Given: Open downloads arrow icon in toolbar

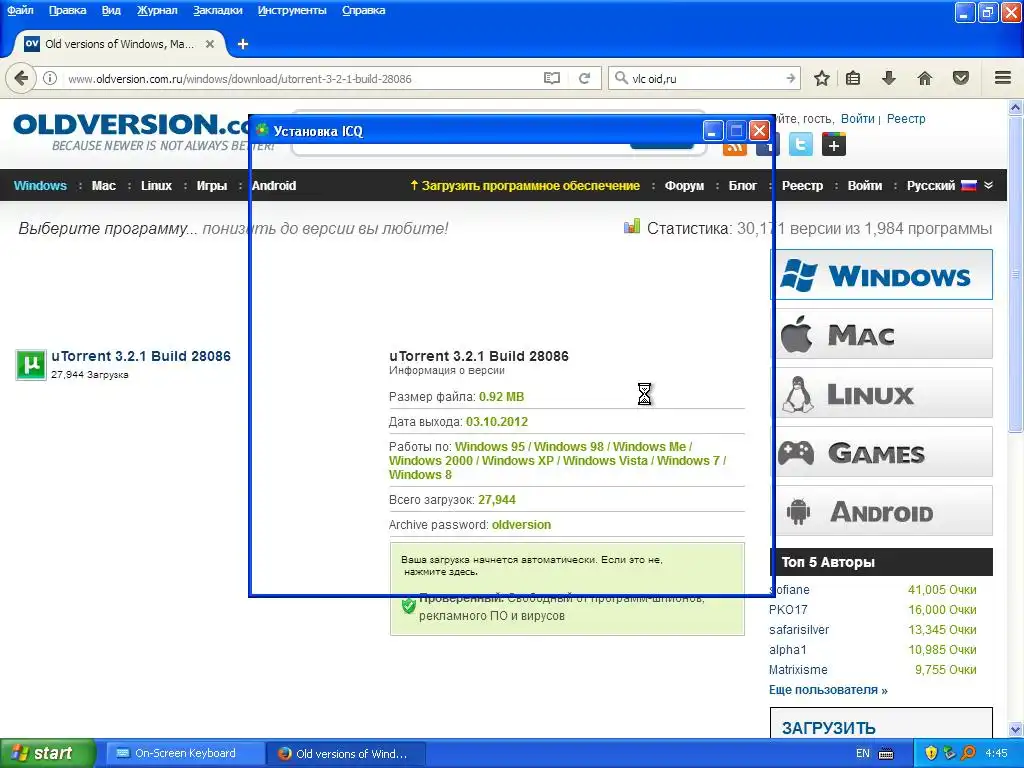Looking at the screenshot, I should [889, 78].
